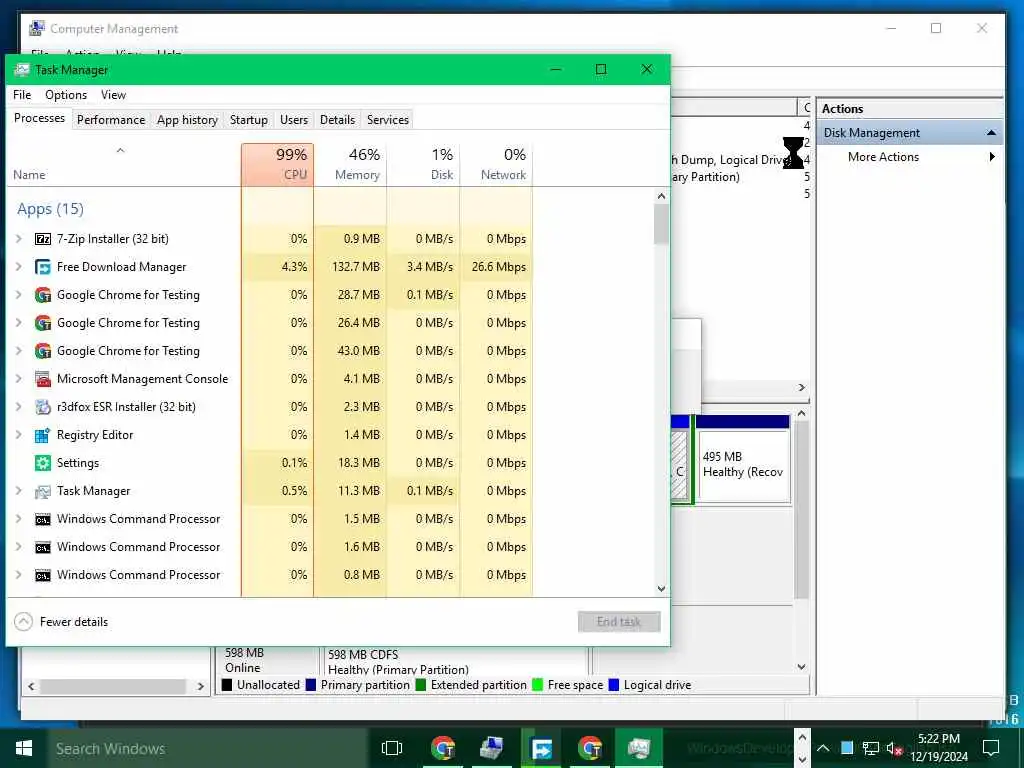Sort processes by Memory column
The height and width of the screenshot is (768, 1024).
click(351, 165)
